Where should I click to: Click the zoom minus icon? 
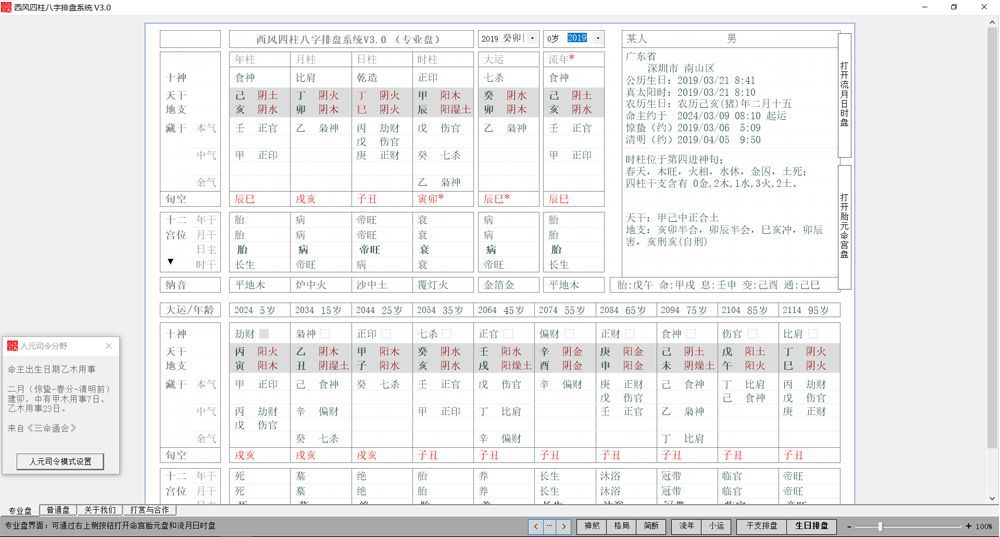click(849, 526)
